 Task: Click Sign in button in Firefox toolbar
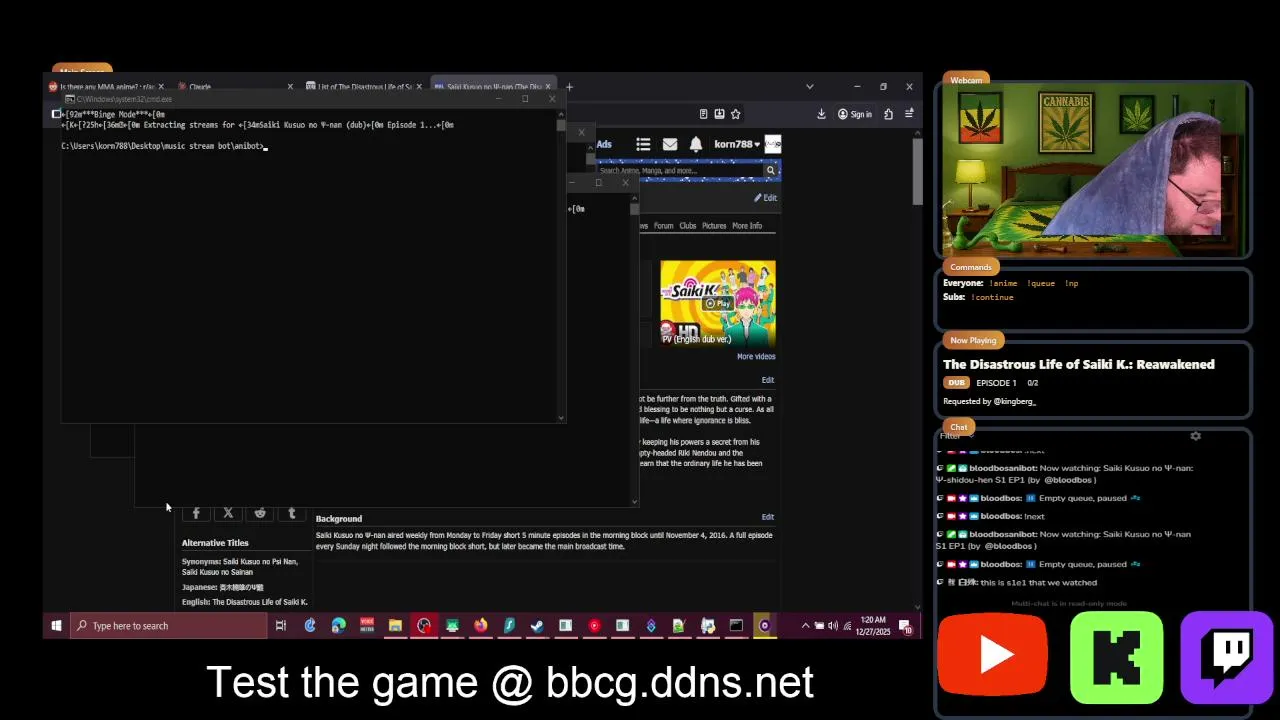pyautogui.click(x=855, y=114)
